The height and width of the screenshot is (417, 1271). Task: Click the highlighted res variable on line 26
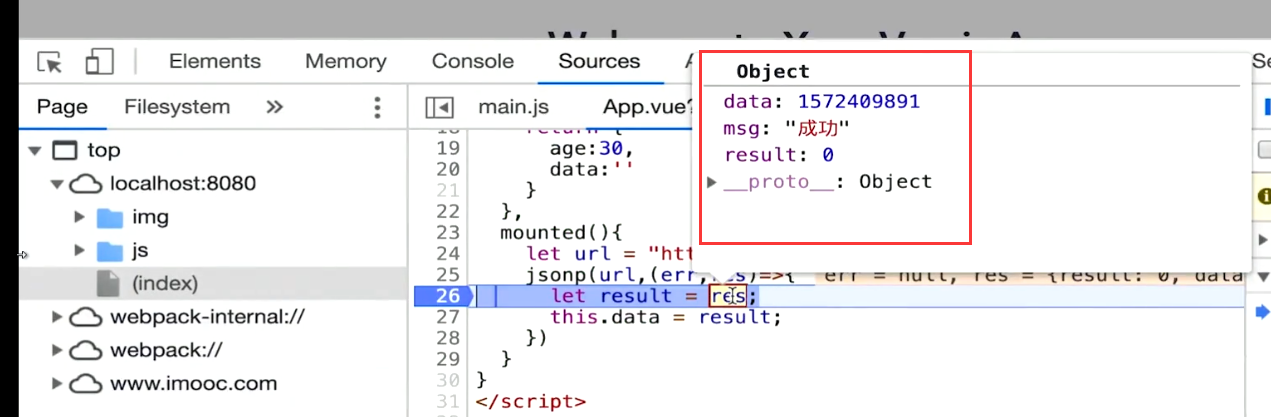(x=728, y=296)
